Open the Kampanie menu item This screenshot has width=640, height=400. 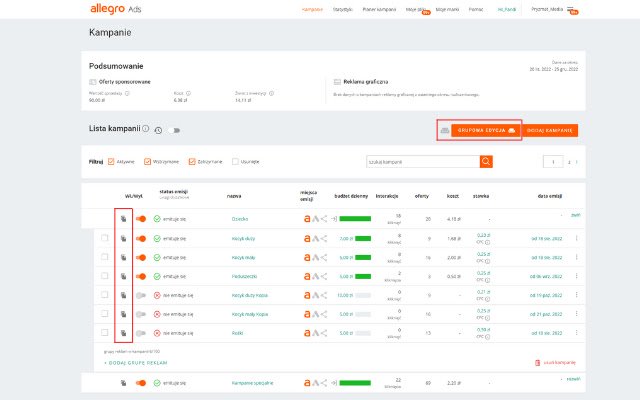coord(312,9)
